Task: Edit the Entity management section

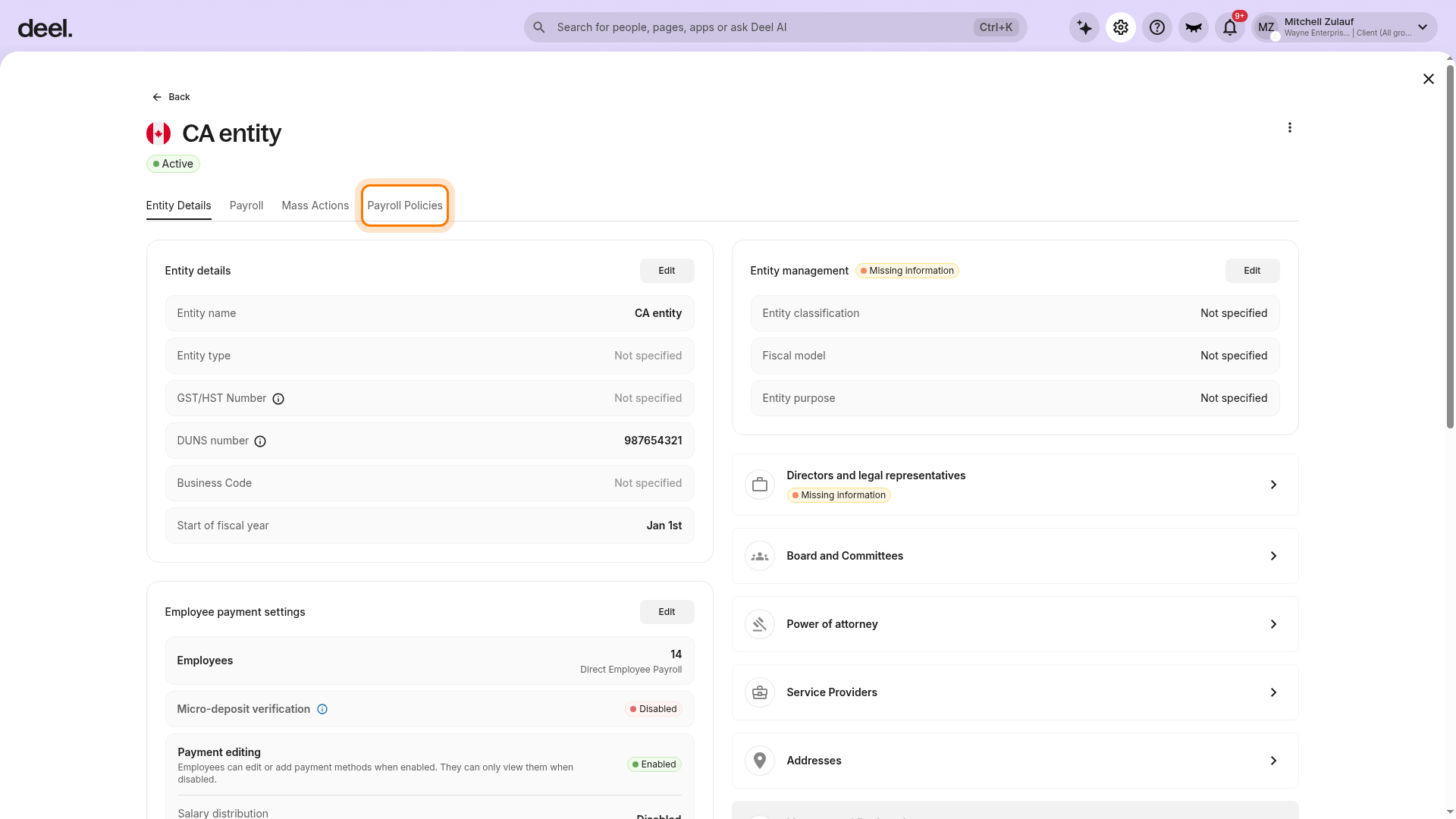Action: click(x=1253, y=271)
